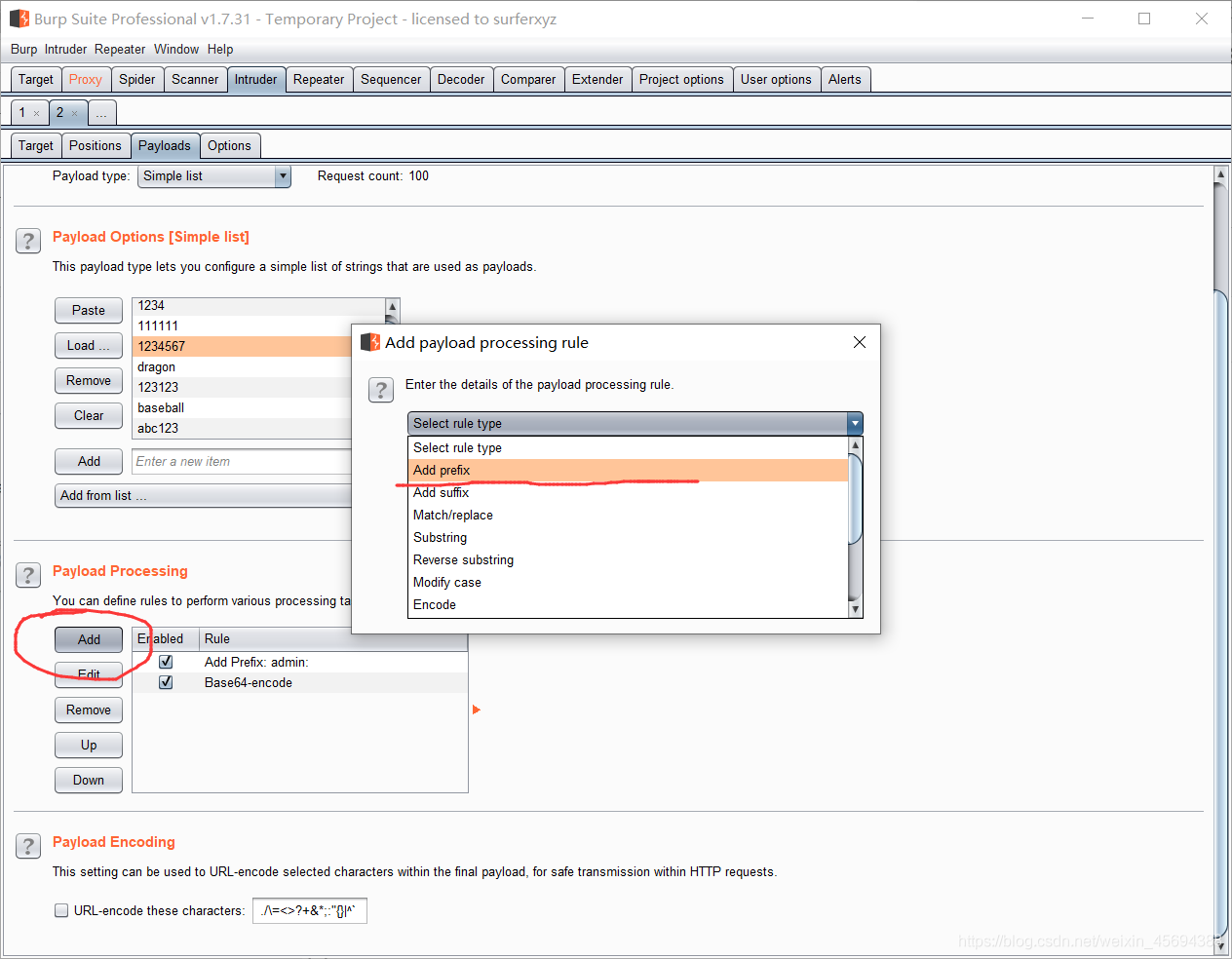1232x959 pixels.
Task: Open the Alerts tab
Action: pos(845,80)
